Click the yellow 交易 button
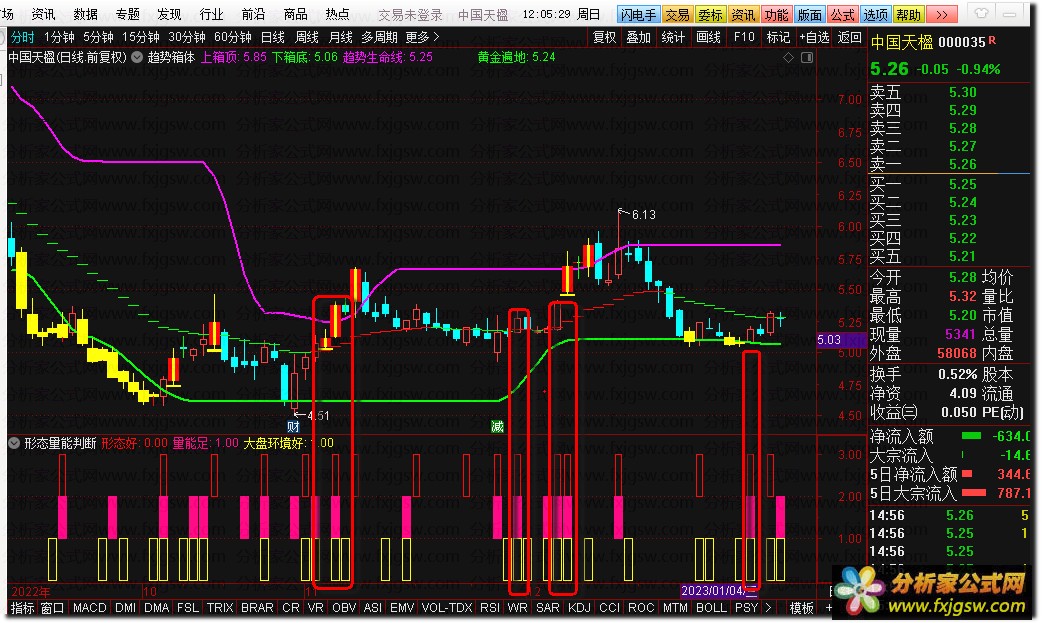Image resolution: width=1042 pixels, height=623 pixels. coord(677,15)
